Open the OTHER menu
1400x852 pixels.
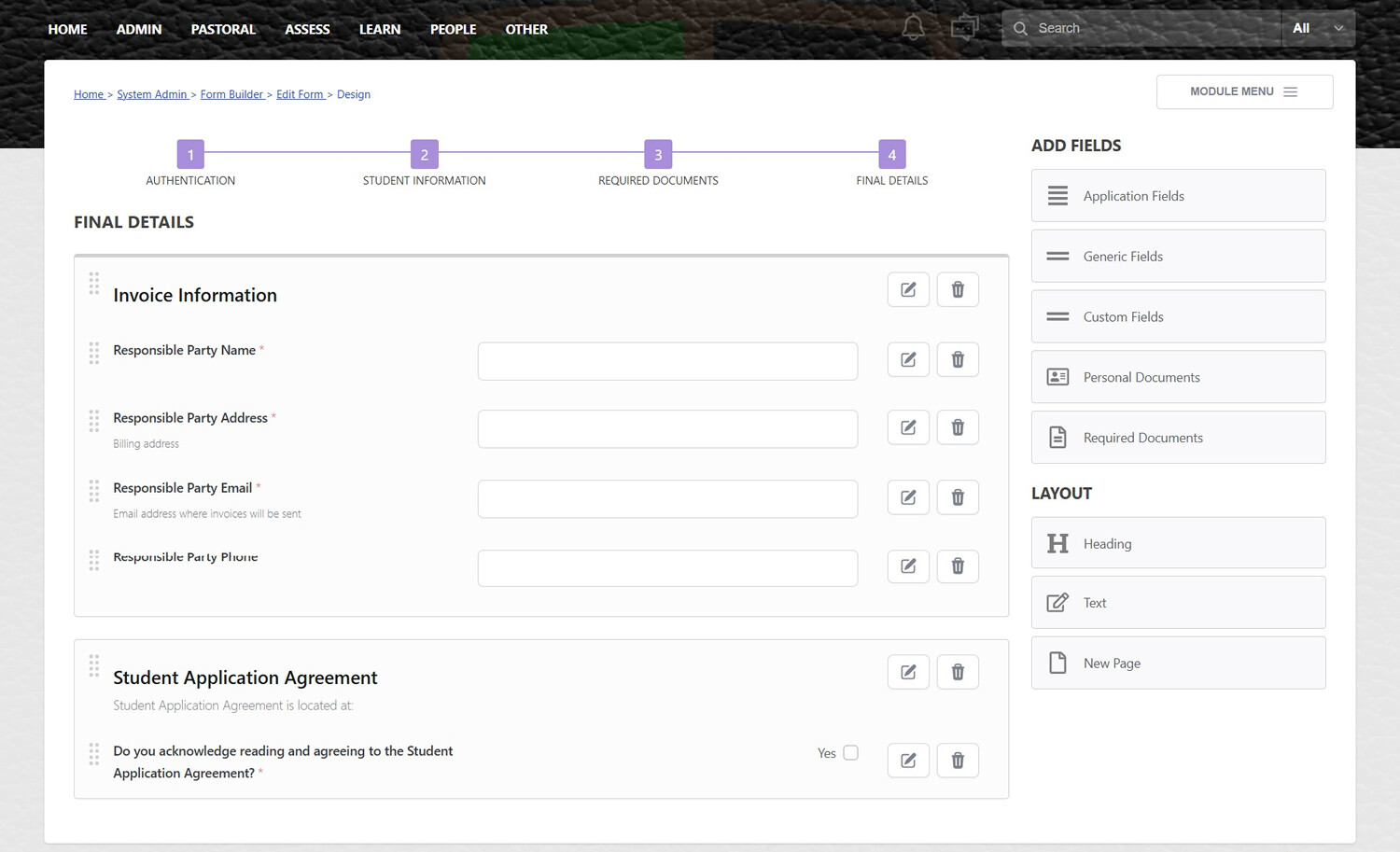(526, 29)
